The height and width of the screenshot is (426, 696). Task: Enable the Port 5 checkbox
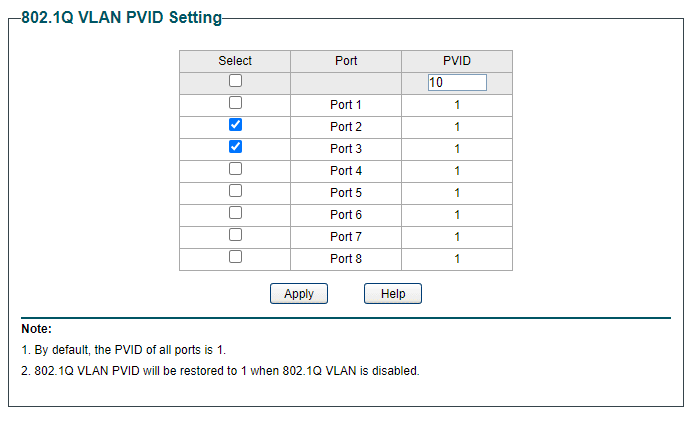[x=235, y=191]
